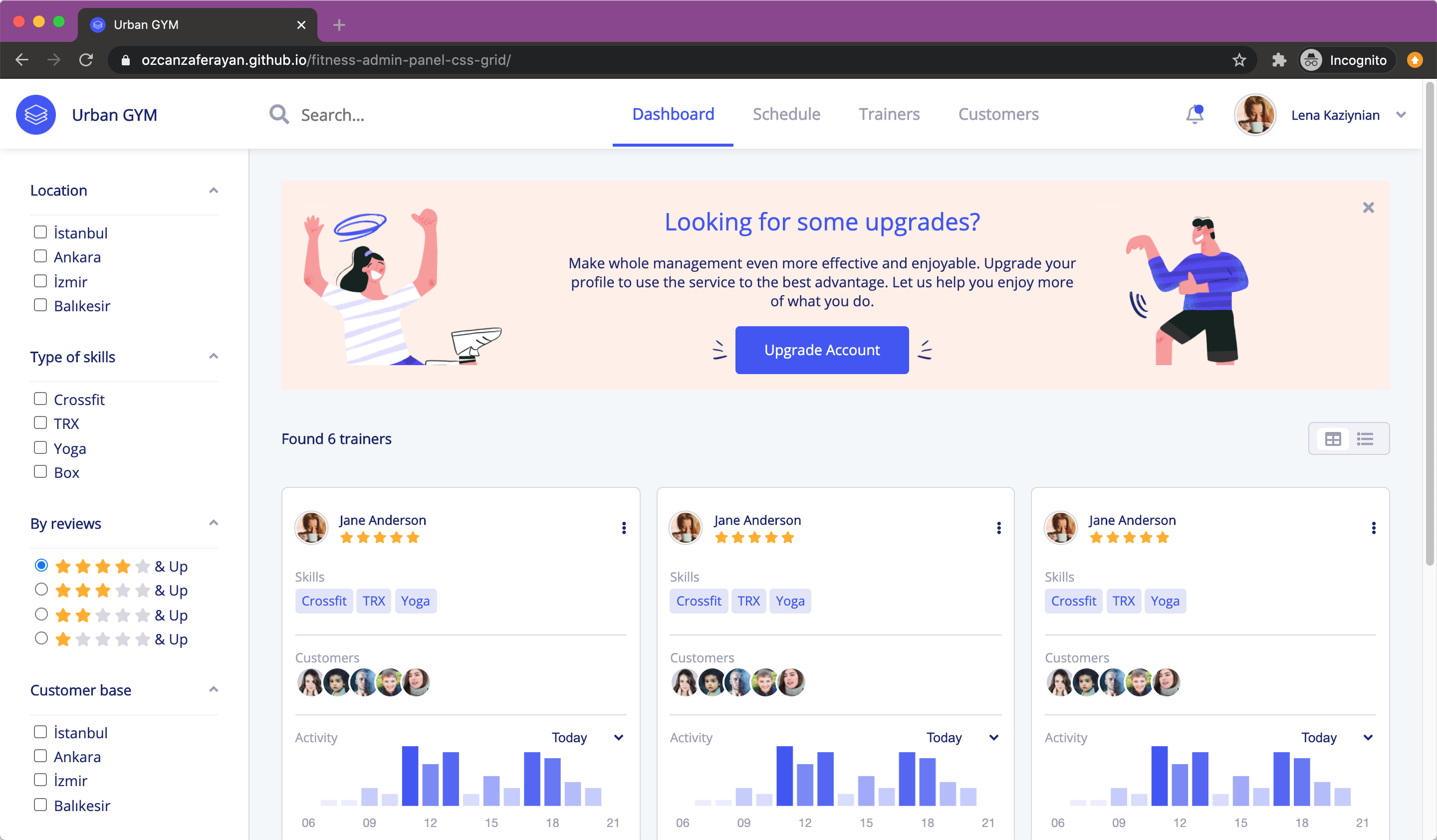The image size is (1437, 840).
Task: Click the notification bell icon
Action: pyautogui.click(x=1194, y=115)
